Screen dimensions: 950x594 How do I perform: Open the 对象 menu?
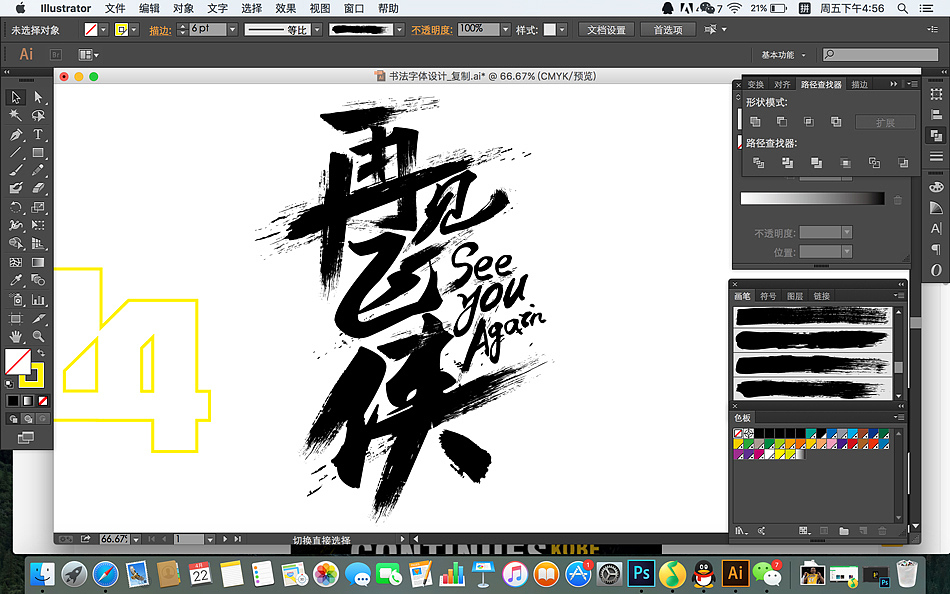pyautogui.click(x=183, y=8)
